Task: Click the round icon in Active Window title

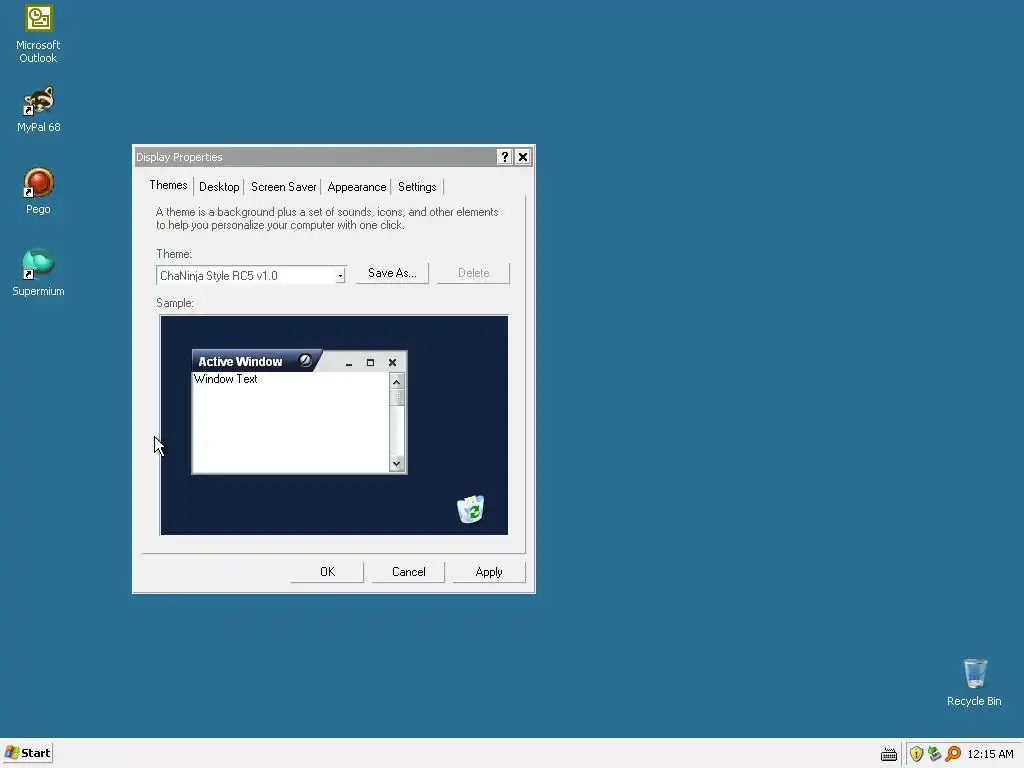Action: click(305, 360)
